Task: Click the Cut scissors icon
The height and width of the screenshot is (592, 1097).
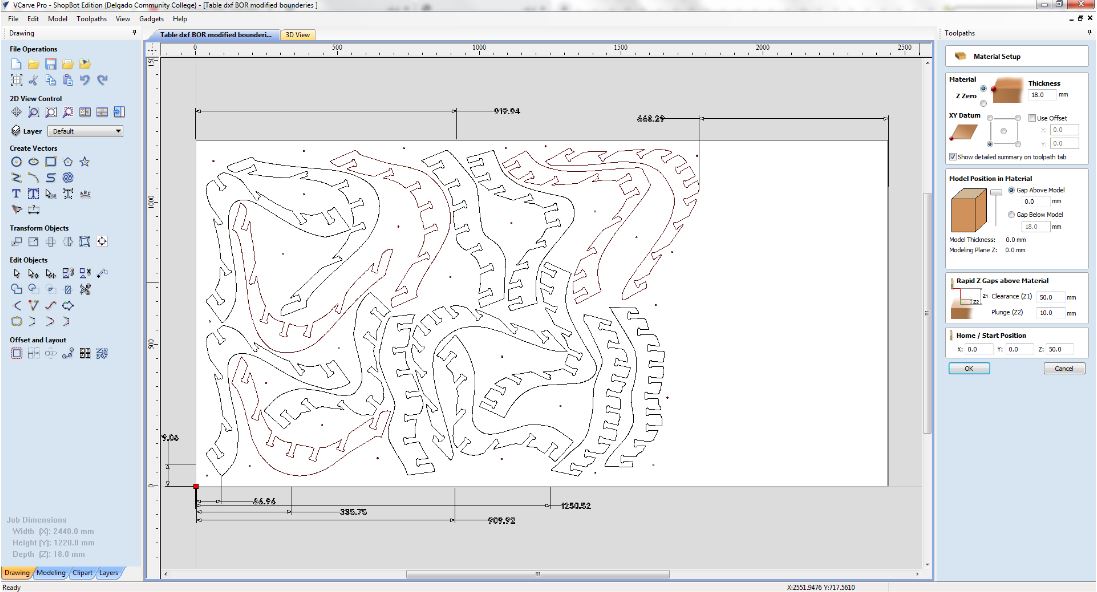Action: click(x=33, y=80)
